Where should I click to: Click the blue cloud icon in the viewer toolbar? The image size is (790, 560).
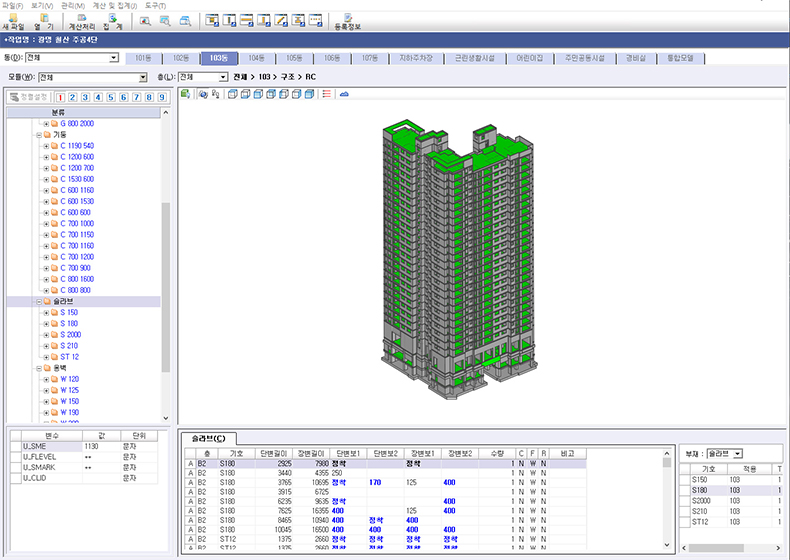point(344,94)
